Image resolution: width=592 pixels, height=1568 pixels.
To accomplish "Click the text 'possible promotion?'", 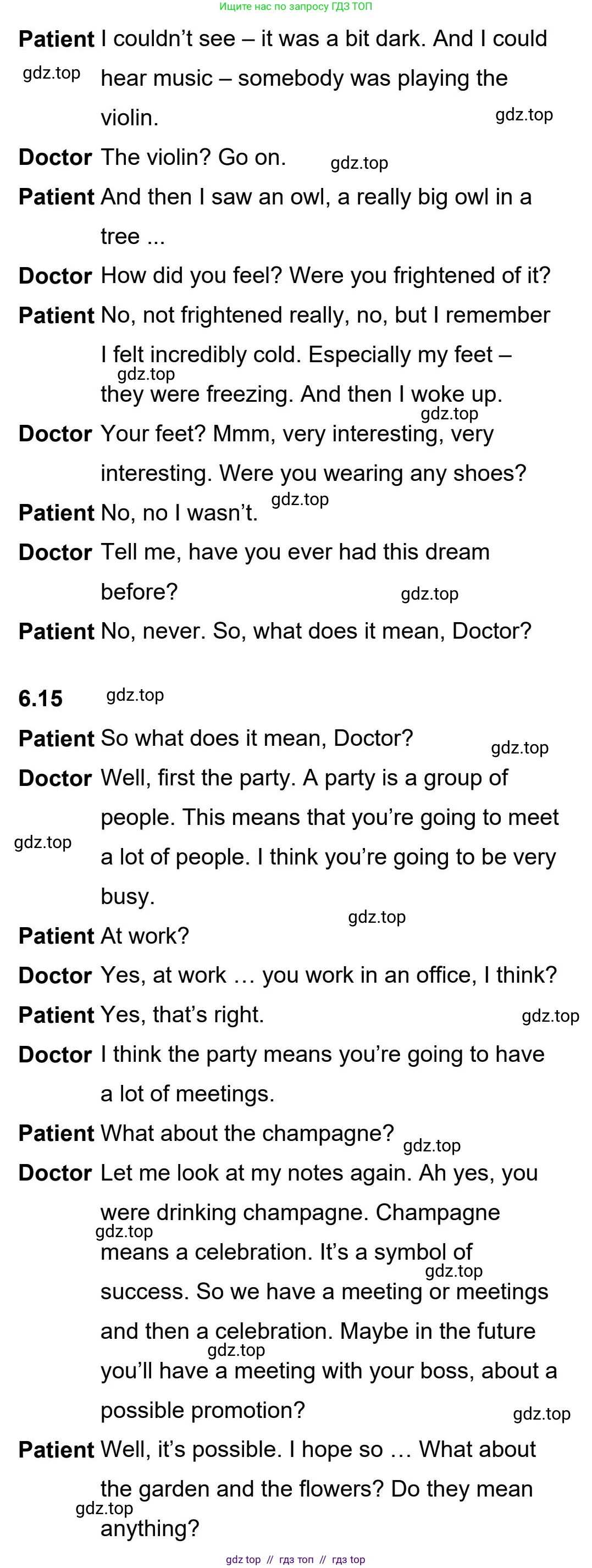I will [x=202, y=1410].
